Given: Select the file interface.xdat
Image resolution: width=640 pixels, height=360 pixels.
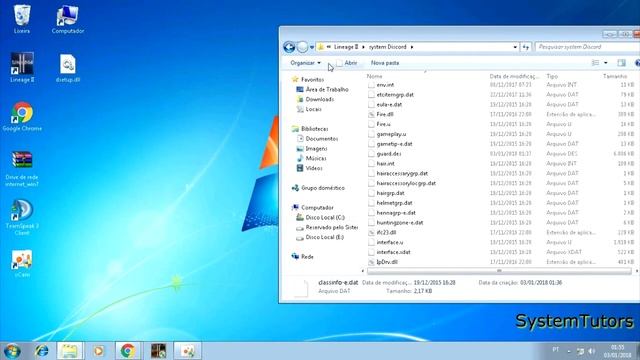Looking at the screenshot, I should tap(393, 252).
